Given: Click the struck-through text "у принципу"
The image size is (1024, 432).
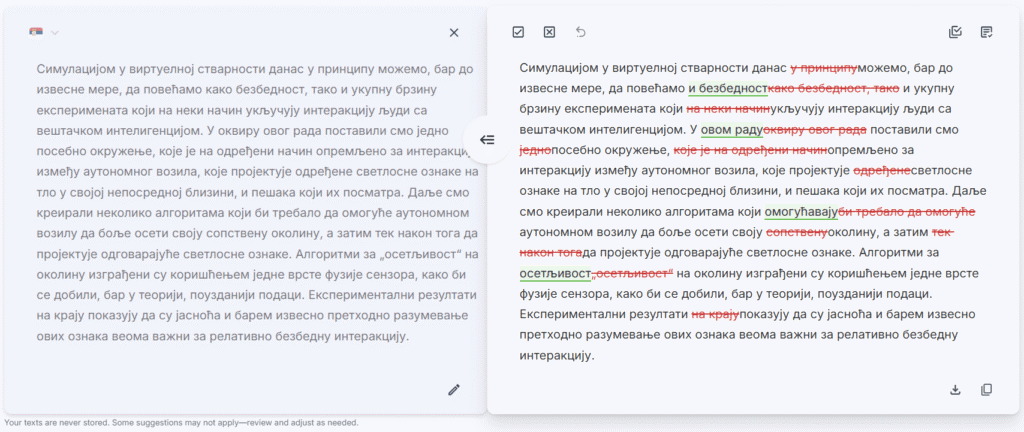Looking at the screenshot, I should click(x=824, y=67).
